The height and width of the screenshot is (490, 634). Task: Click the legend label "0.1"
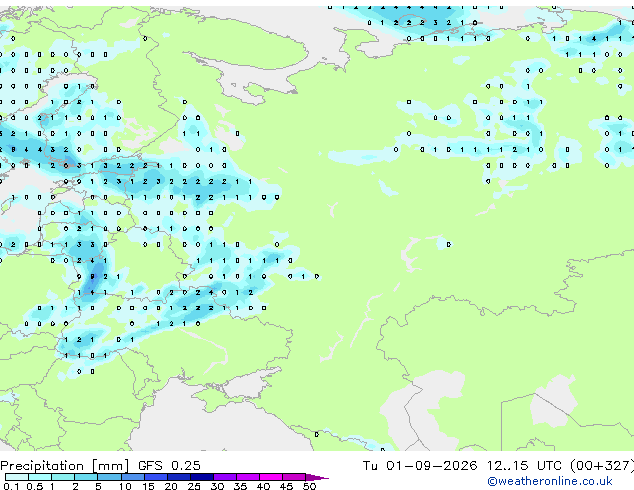tap(11, 486)
